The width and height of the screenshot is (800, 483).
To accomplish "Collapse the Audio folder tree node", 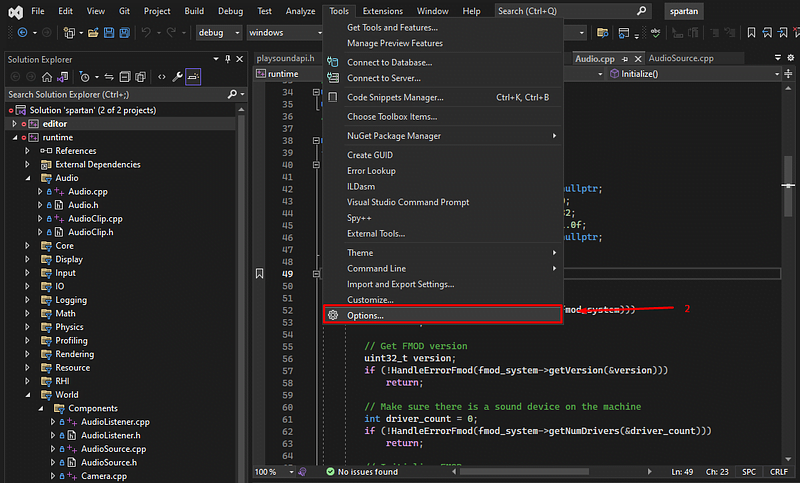I will point(28,178).
